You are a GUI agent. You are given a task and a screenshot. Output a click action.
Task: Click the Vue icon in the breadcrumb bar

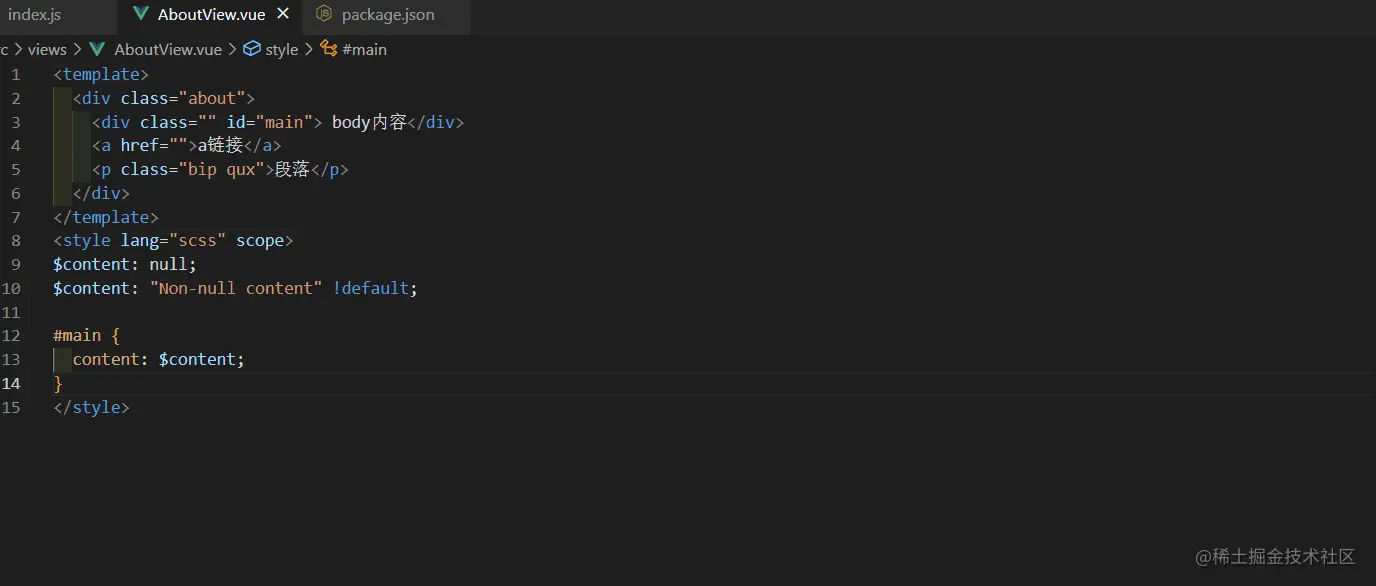pyautogui.click(x=97, y=49)
